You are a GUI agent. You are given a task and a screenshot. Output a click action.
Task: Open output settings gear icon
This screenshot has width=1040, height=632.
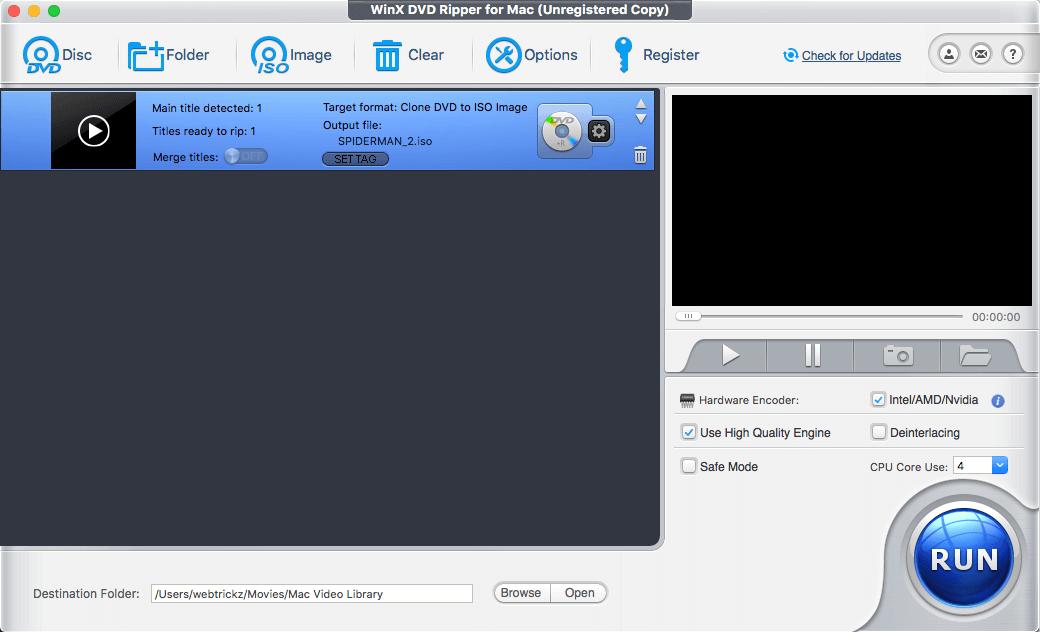click(x=599, y=131)
